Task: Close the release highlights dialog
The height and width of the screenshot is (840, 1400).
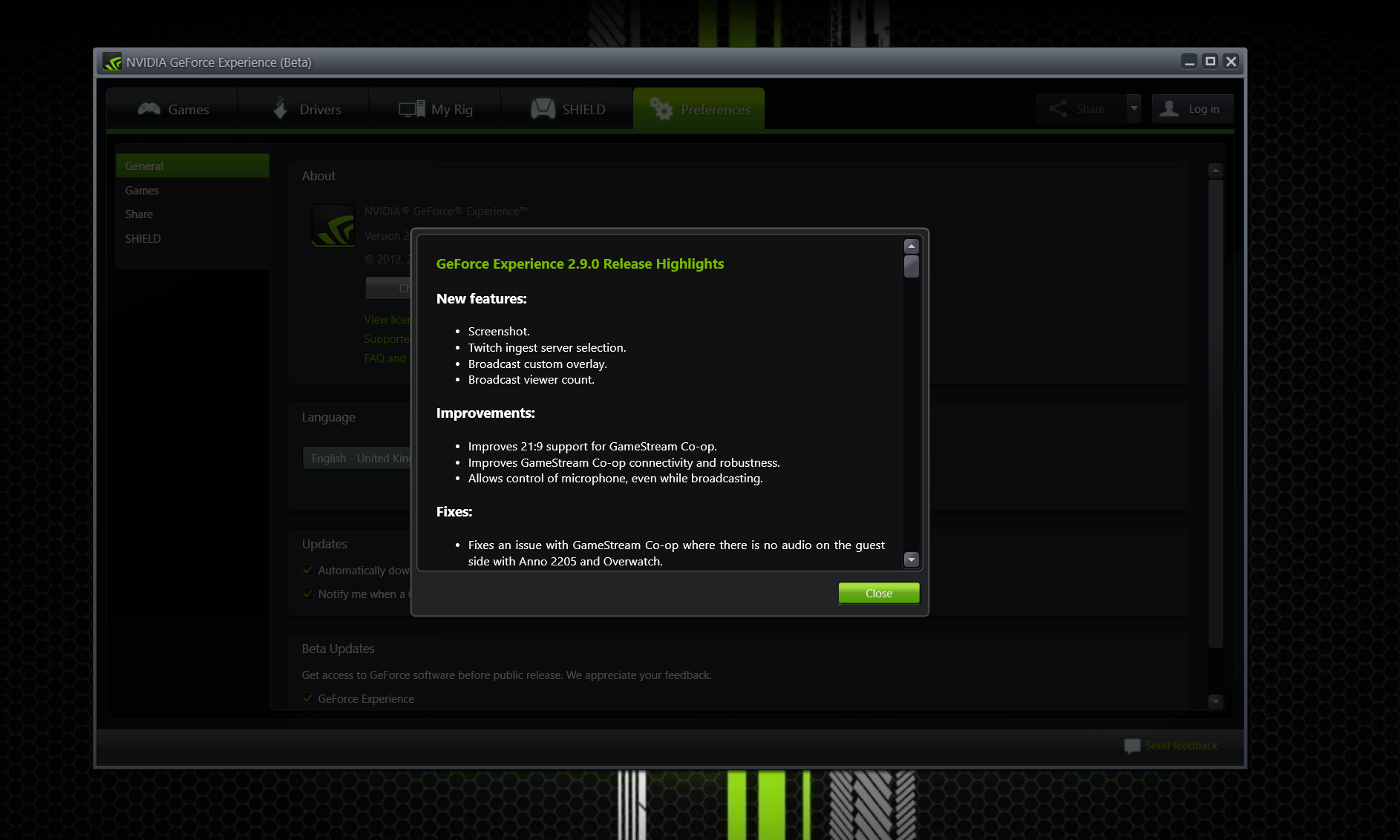Action: click(879, 593)
